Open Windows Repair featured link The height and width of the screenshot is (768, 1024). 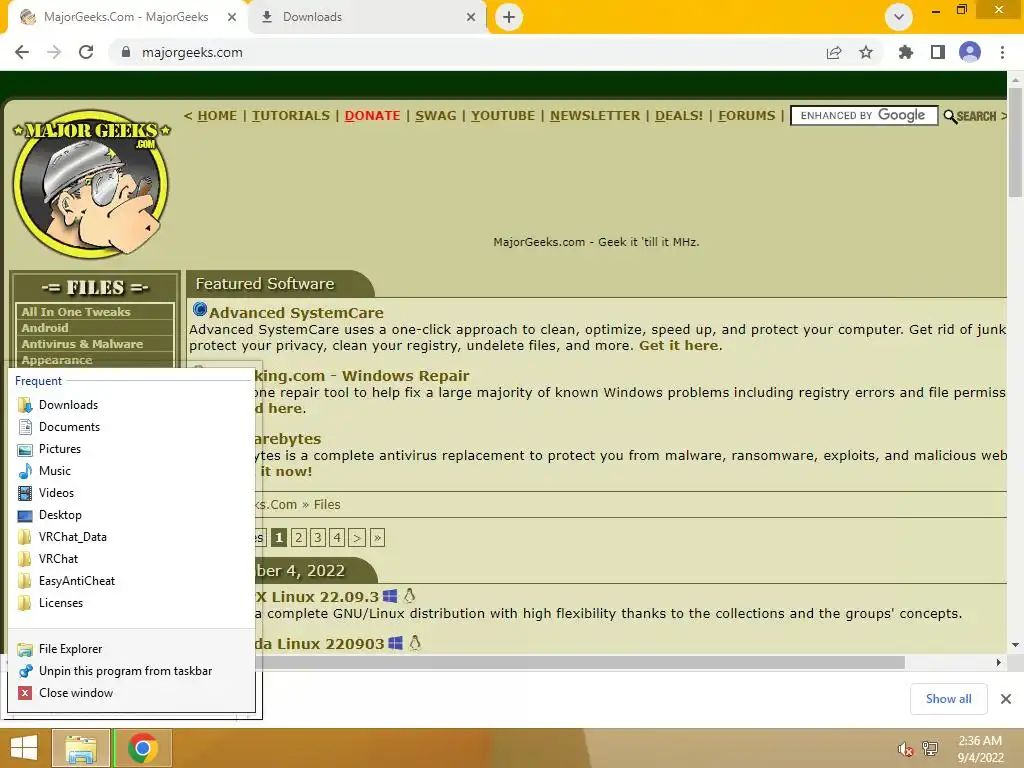(x=405, y=376)
